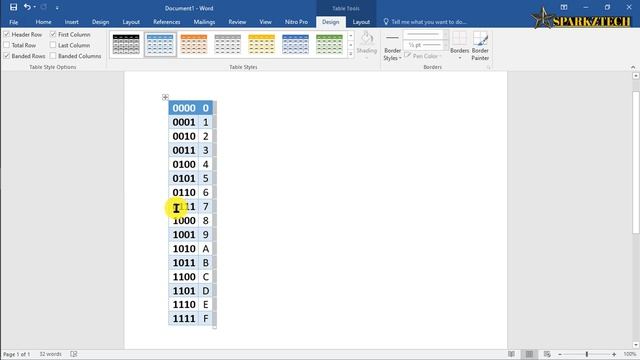The width and height of the screenshot is (640, 360).
Task: Switch to Print Layout view
Action: tap(529, 354)
